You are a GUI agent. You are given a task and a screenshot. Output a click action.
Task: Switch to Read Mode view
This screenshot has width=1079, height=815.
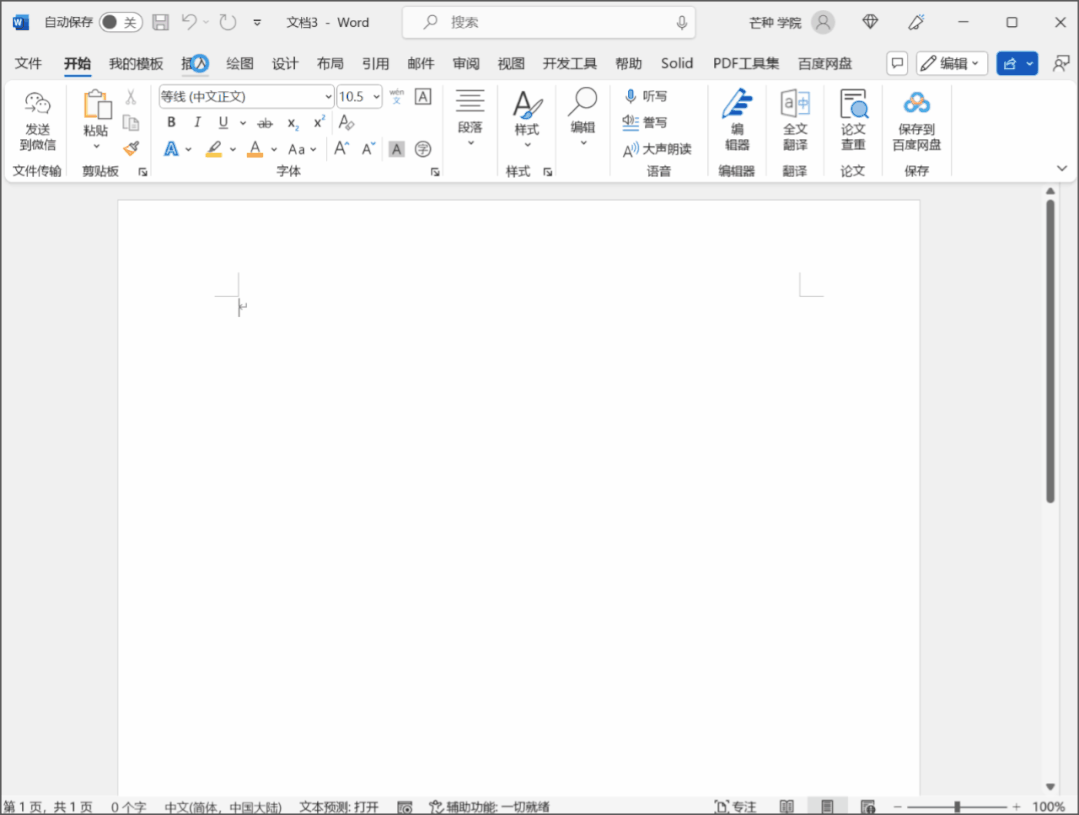[x=787, y=806]
